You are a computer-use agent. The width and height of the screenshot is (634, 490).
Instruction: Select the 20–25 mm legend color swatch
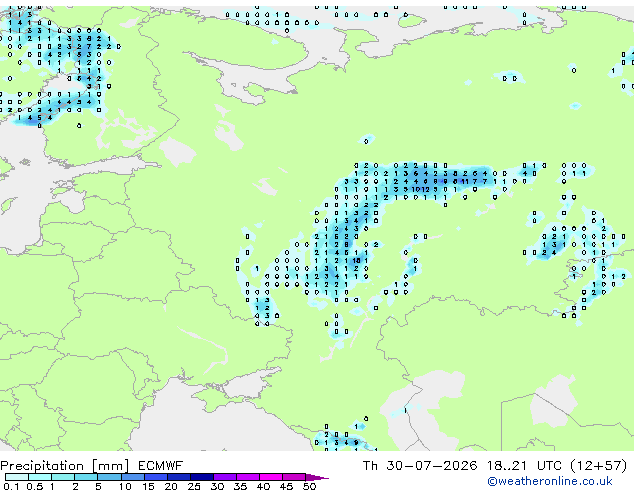tap(178, 477)
